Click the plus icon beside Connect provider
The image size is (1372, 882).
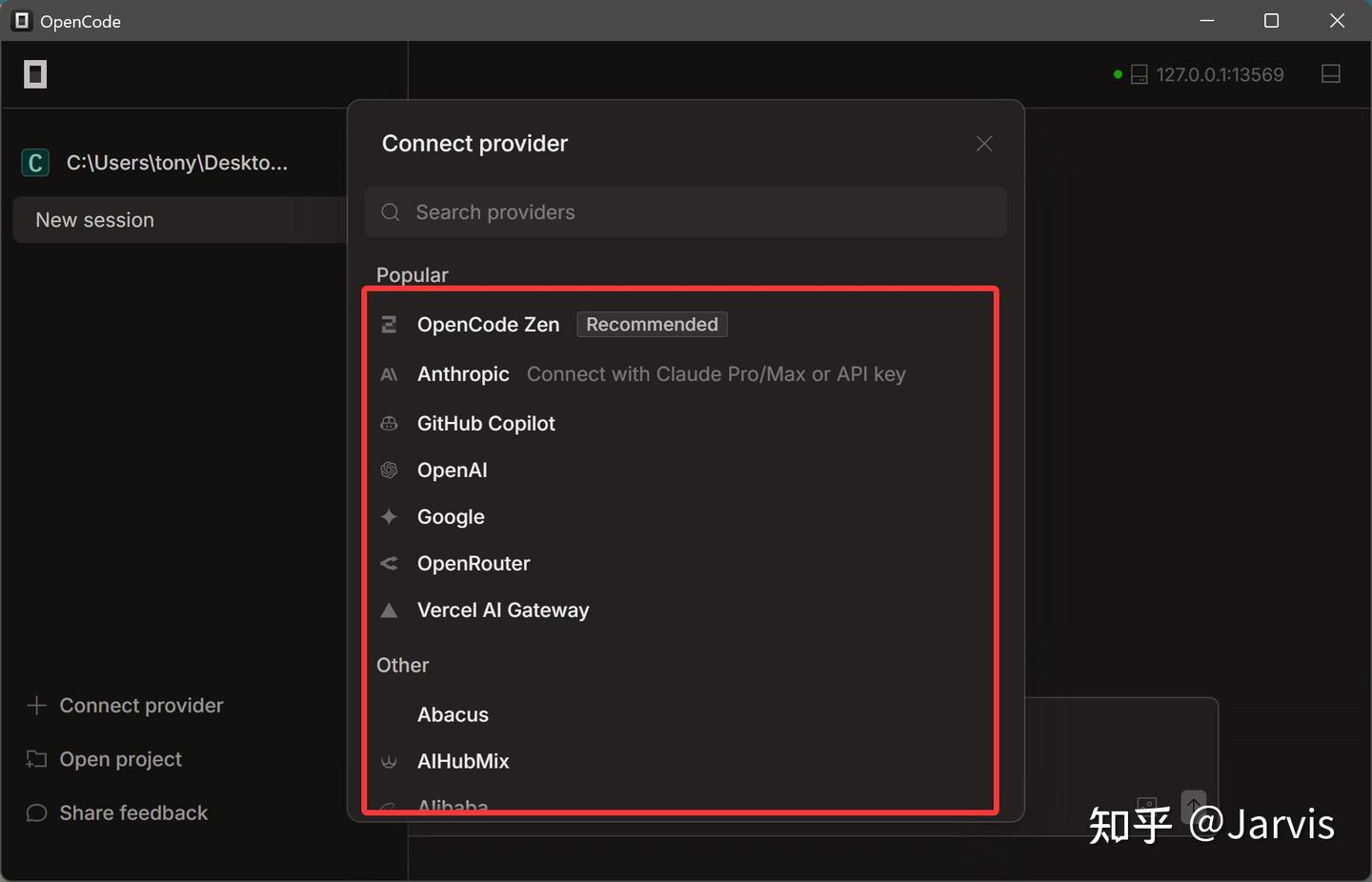point(36,706)
